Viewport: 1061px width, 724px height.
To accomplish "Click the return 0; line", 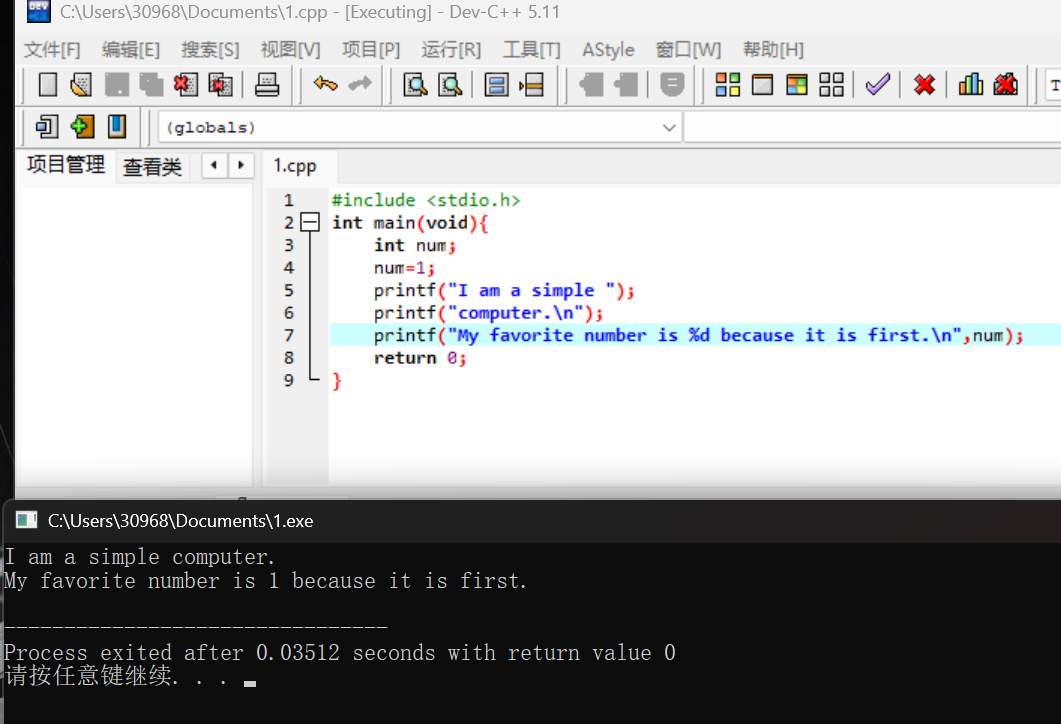I will pos(420,358).
